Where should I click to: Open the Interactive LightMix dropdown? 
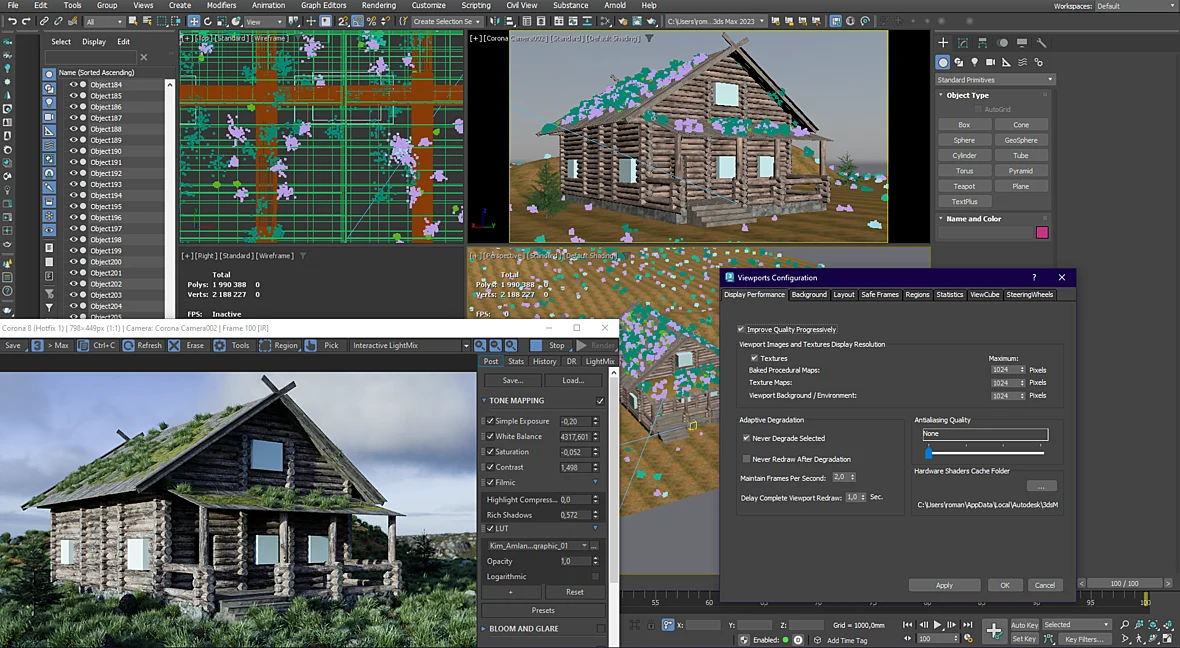[410, 345]
